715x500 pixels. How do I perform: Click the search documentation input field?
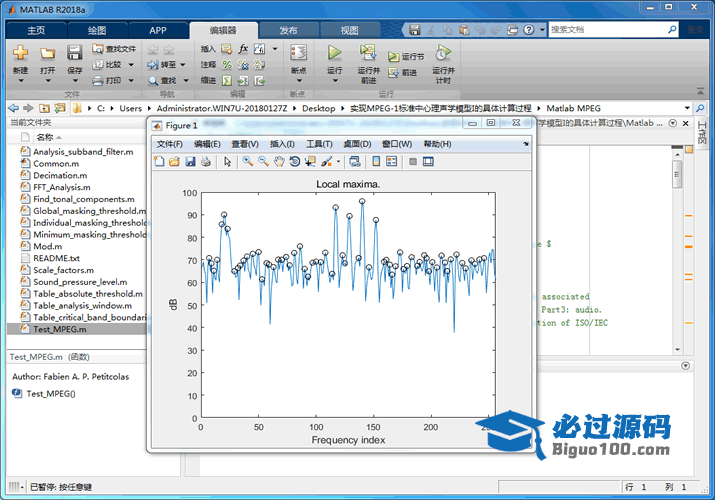(608, 30)
